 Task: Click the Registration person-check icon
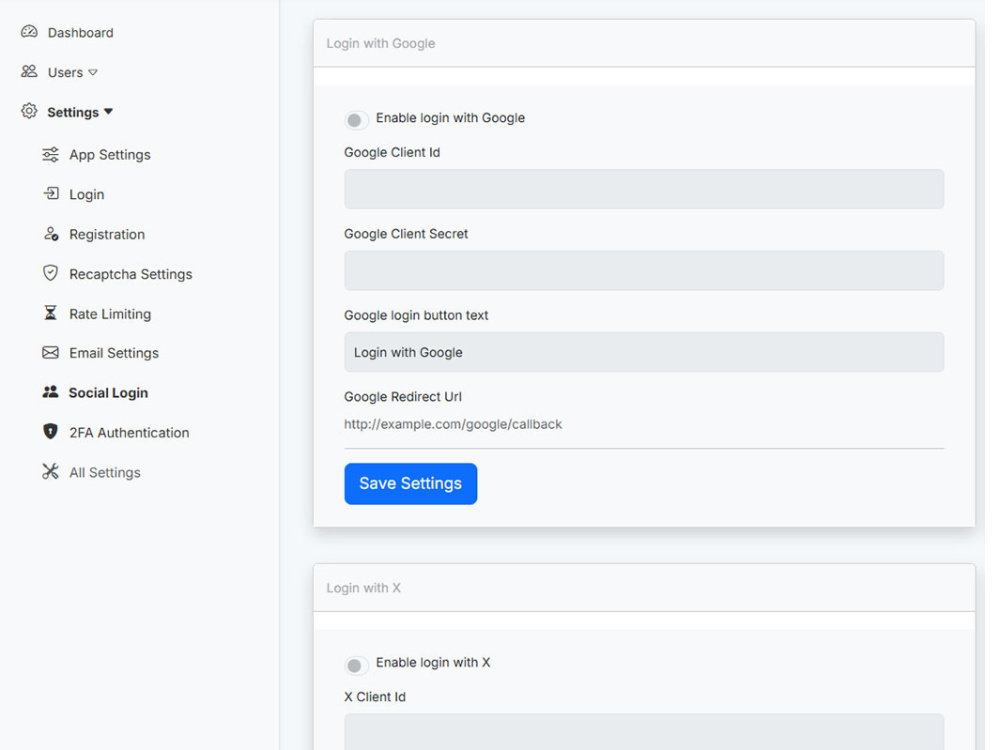[x=51, y=234]
